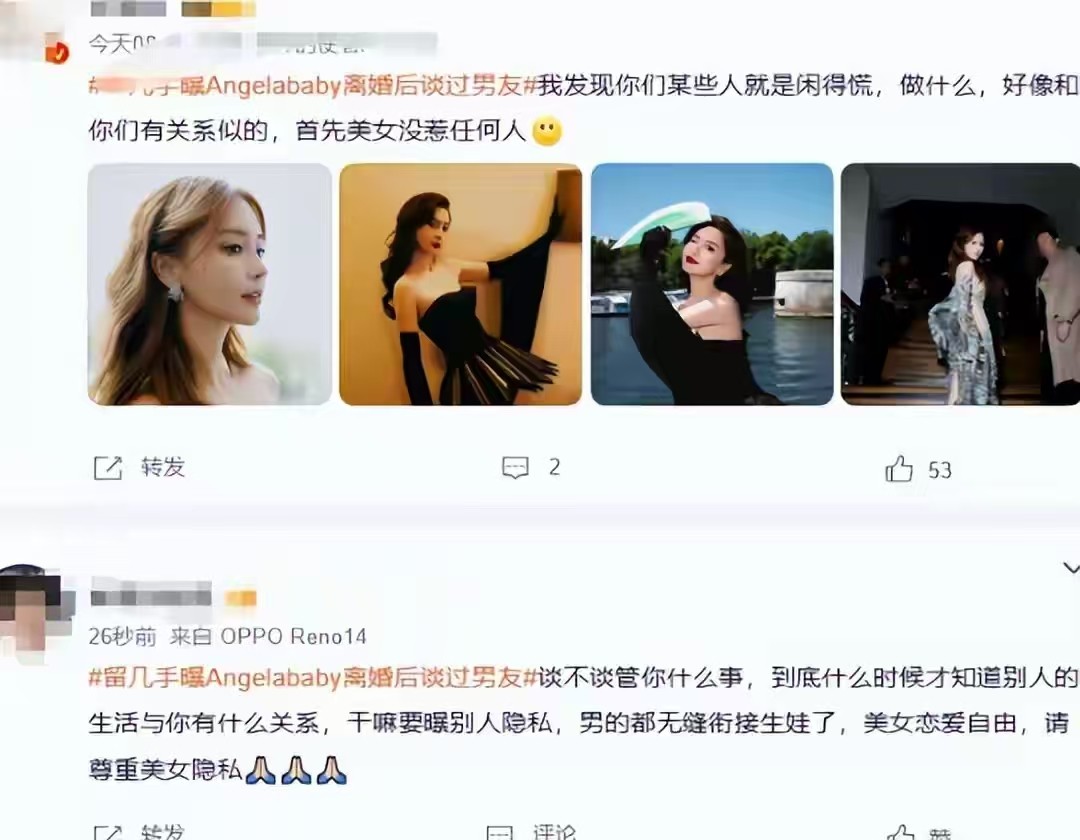Tap the comment icon on second post
Image resolution: width=1080 pixels, height=840 pixels.
500,833
